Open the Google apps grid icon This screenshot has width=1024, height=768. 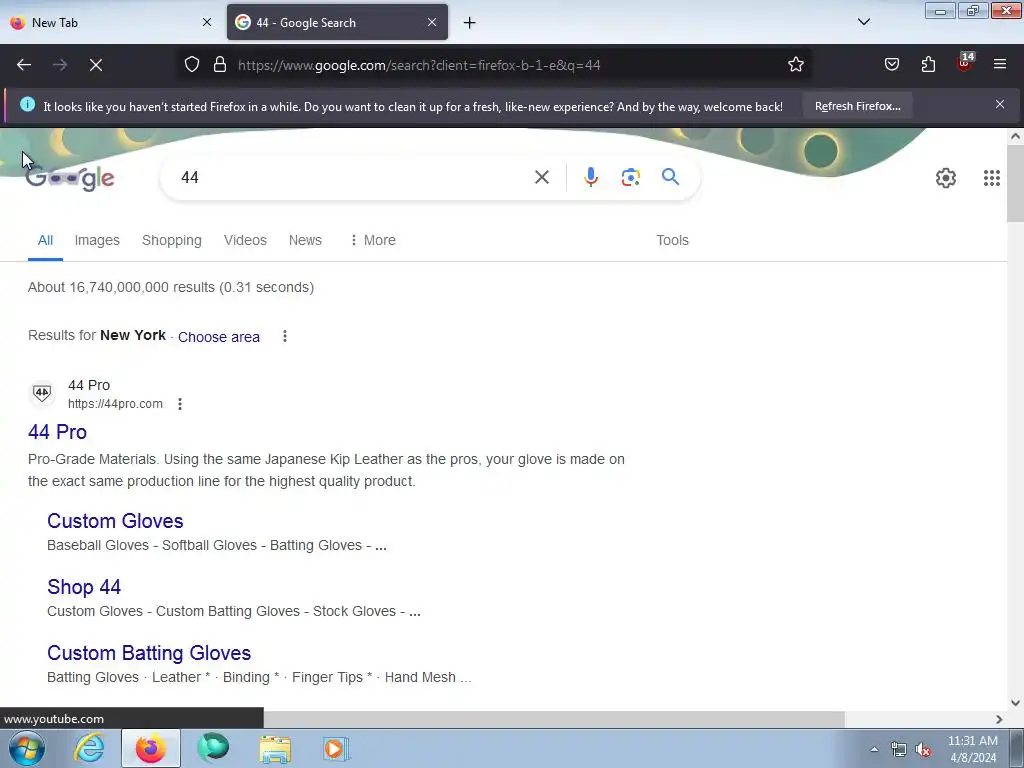click(991, 178)
